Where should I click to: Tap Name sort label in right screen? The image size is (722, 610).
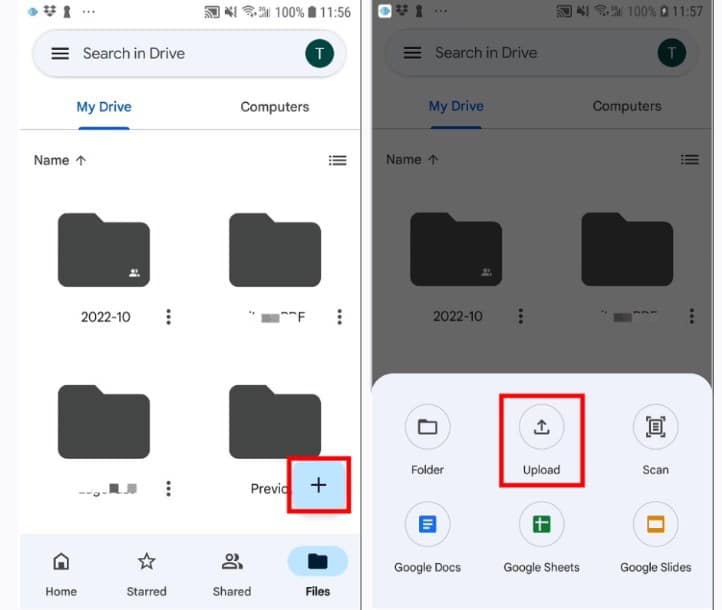412,159
